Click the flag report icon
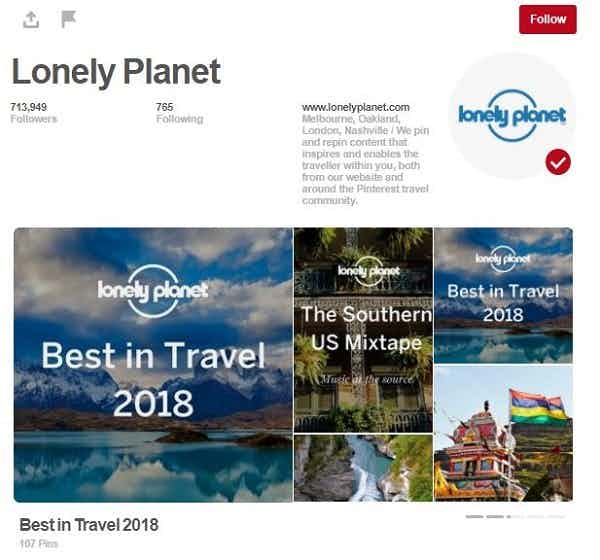600x560 pixels. (x=68, y=19)
